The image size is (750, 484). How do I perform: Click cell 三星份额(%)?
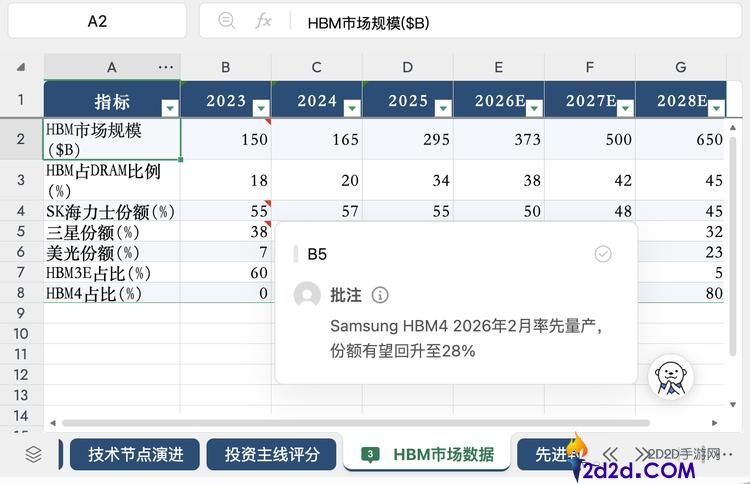coord(112,231)
